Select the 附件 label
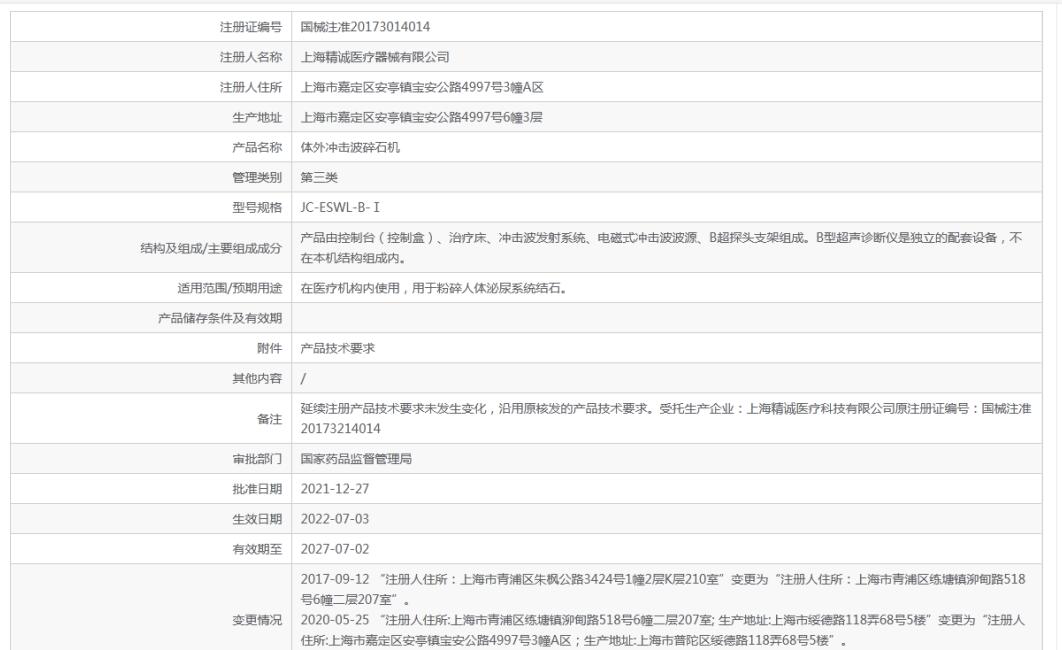This screenshot has width=1062, height=650. pos(270,349)
